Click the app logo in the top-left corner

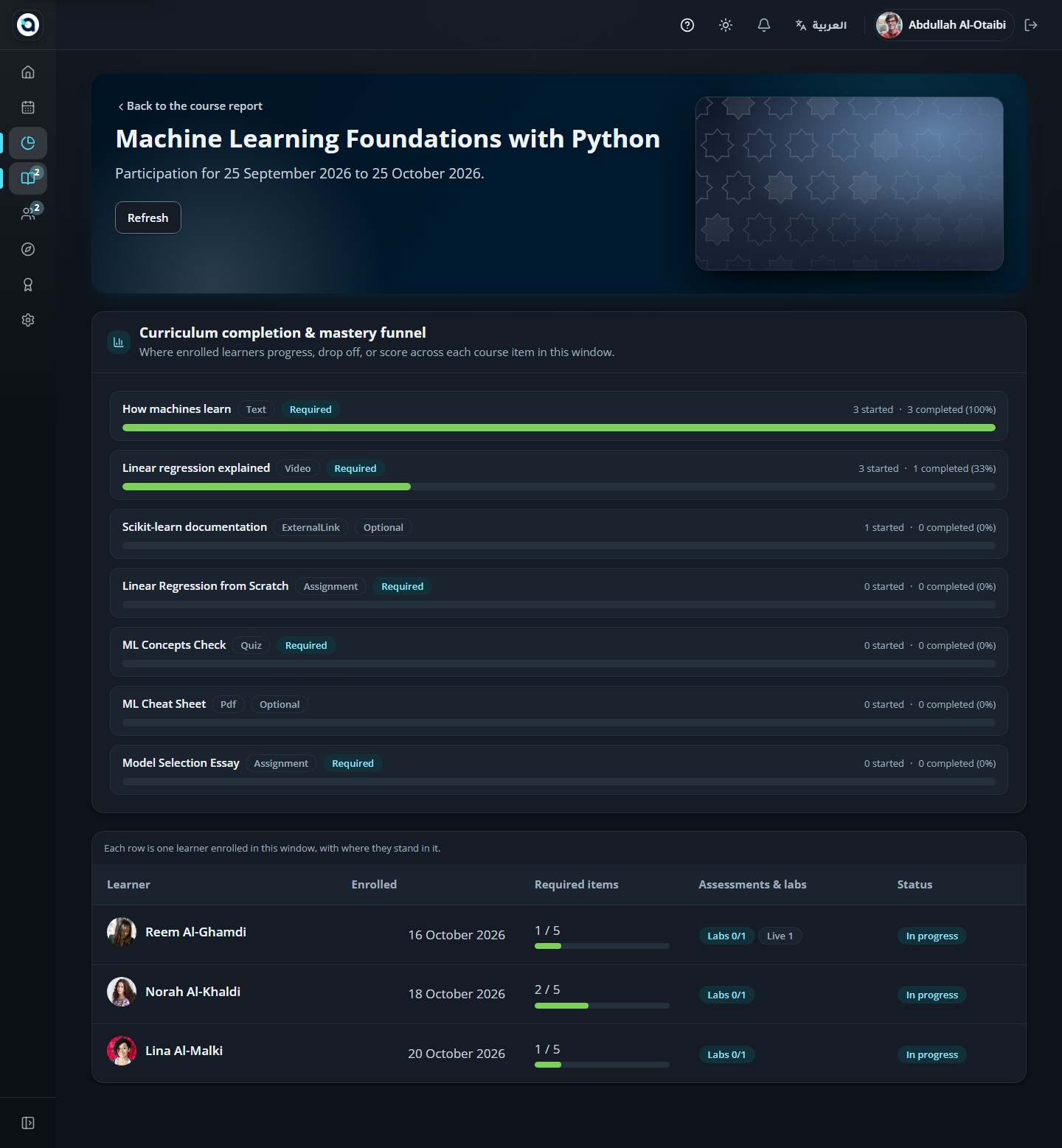(x=28, y=25)
